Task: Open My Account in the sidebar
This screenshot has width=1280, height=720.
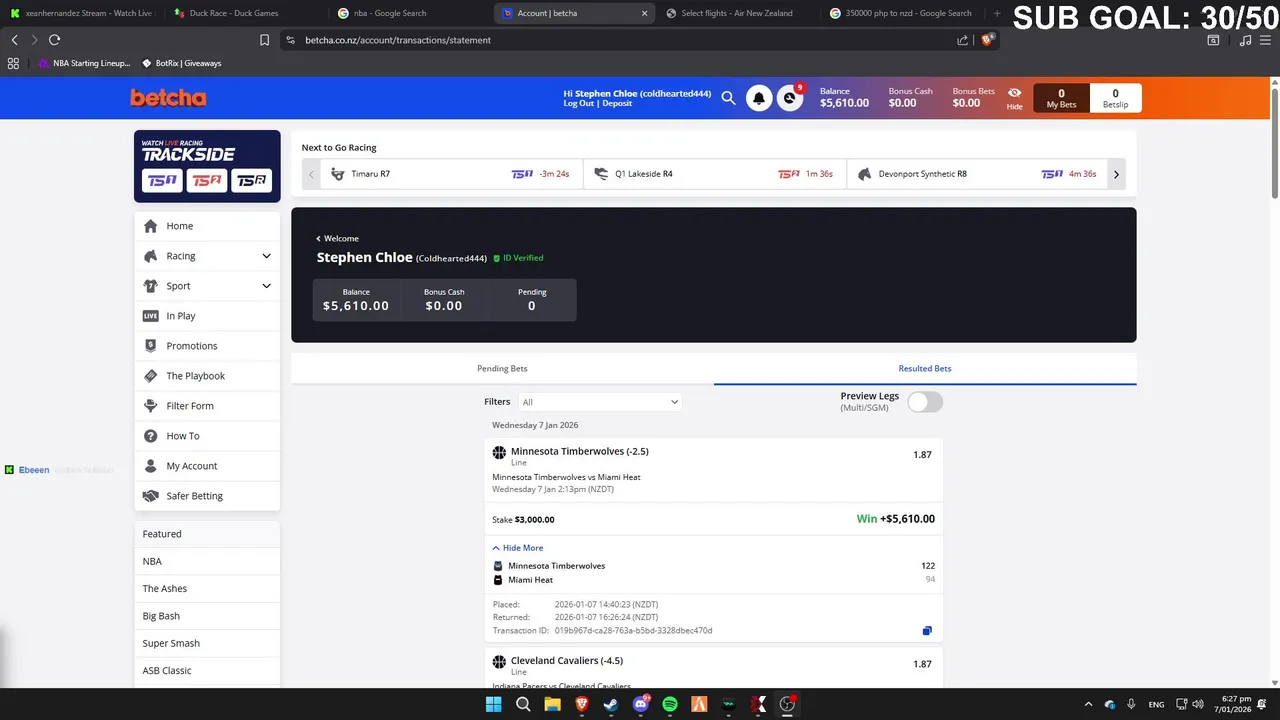Action: tap(207, 466)
